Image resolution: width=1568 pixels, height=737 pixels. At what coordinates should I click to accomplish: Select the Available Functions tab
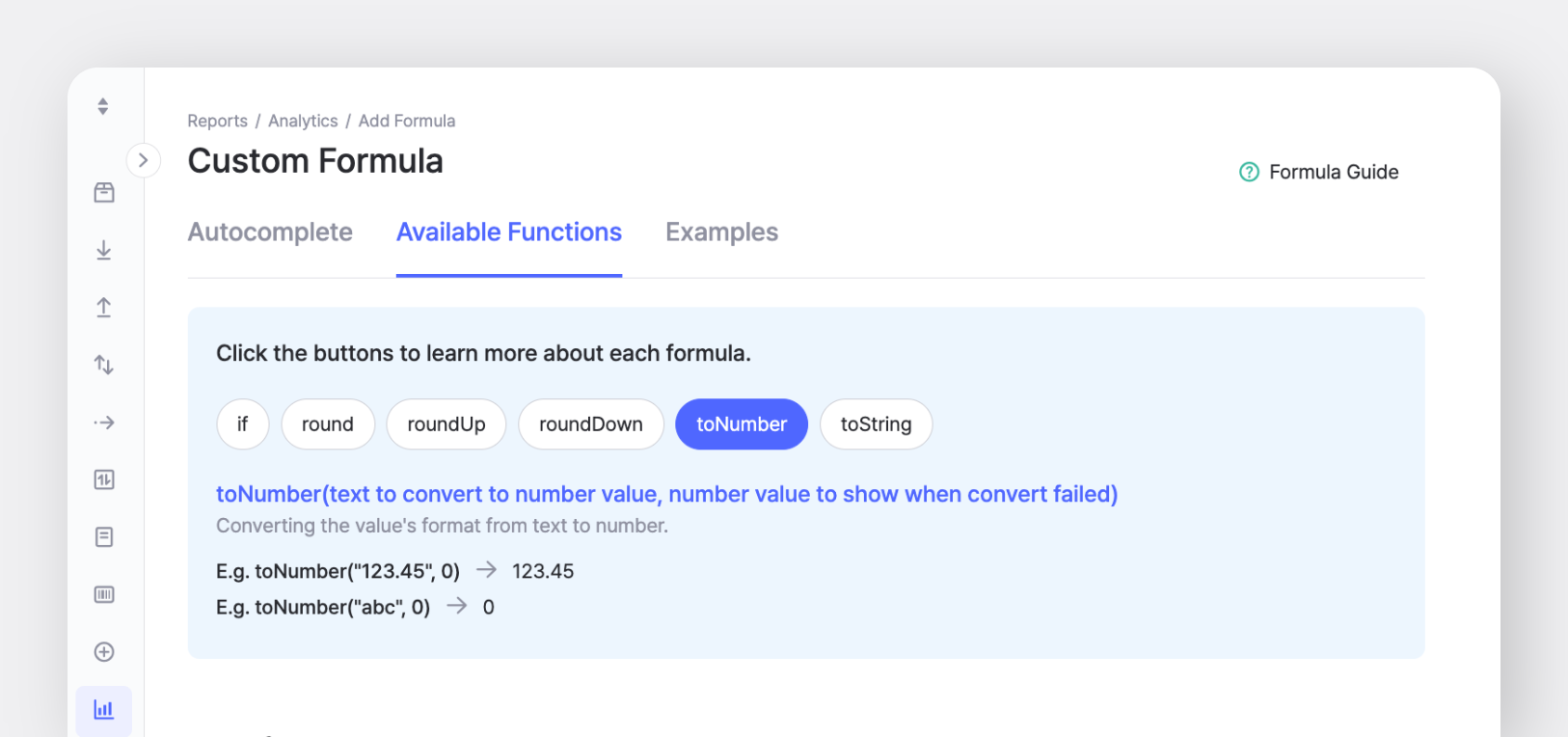[x=509, y=232]
